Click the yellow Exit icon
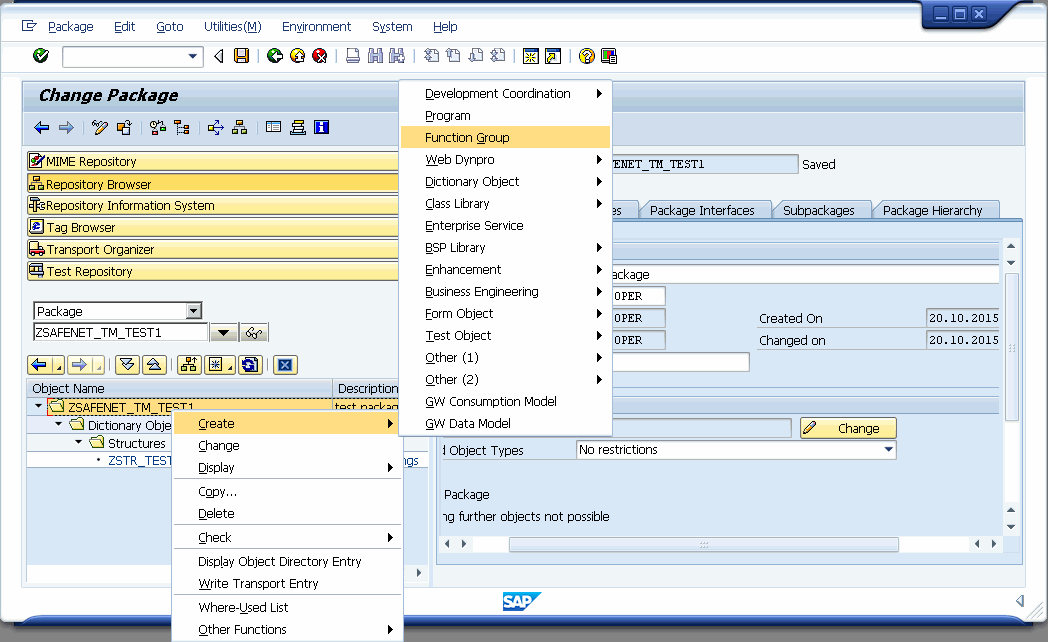 297,56
